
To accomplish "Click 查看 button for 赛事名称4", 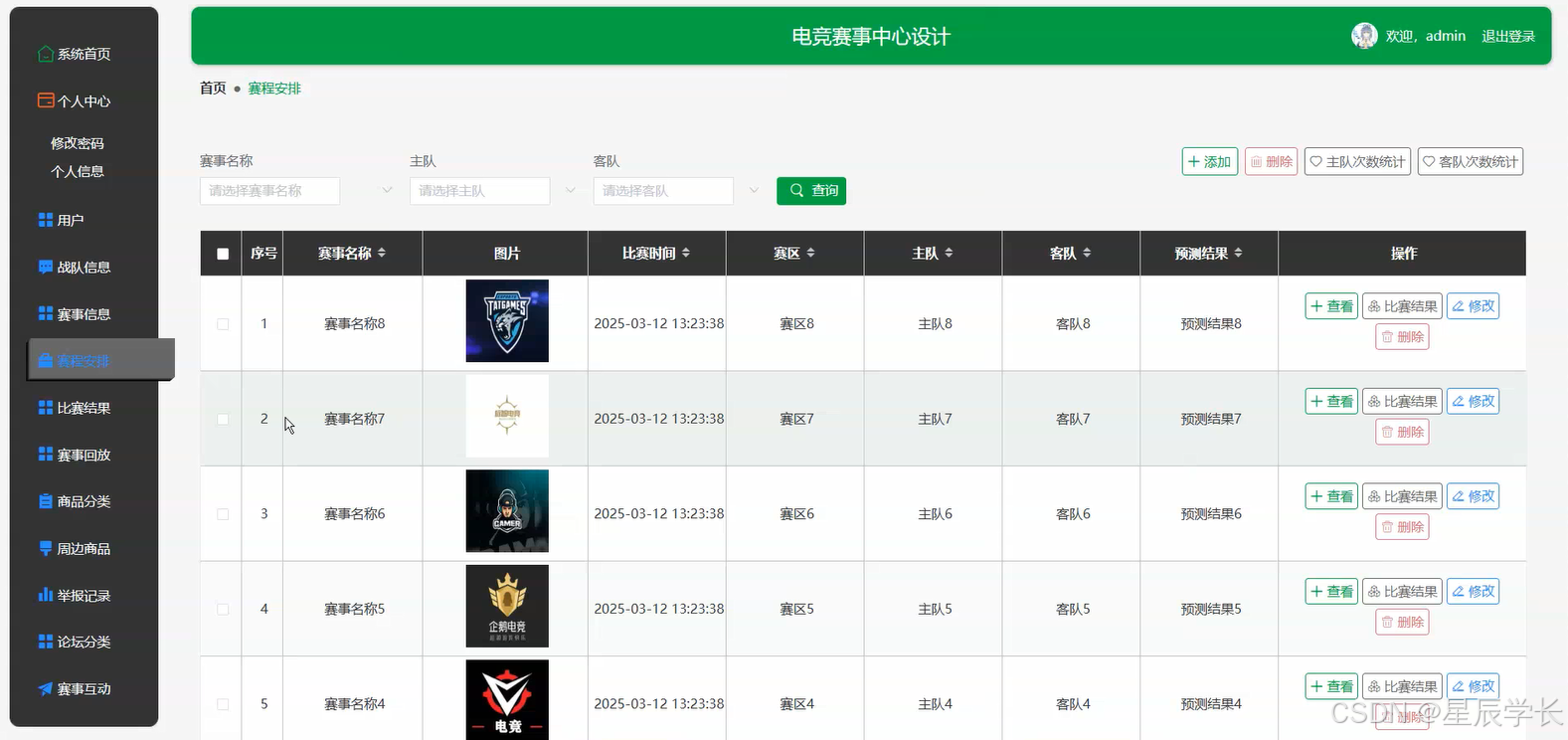I will point(1331,686).
